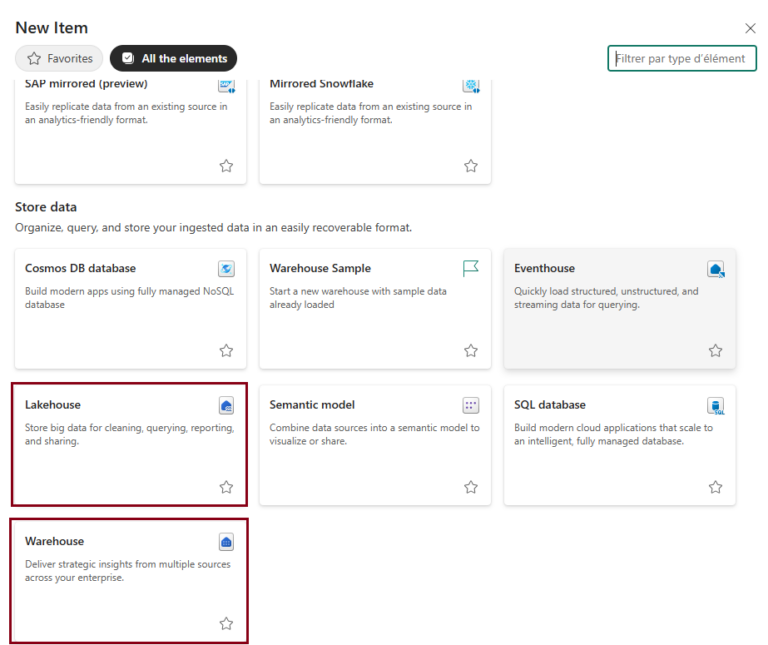Image resolution: width=768 pixels, height=645 pixels.
Task: Click the Semantic model grid icon
Action: click(471, 405)
